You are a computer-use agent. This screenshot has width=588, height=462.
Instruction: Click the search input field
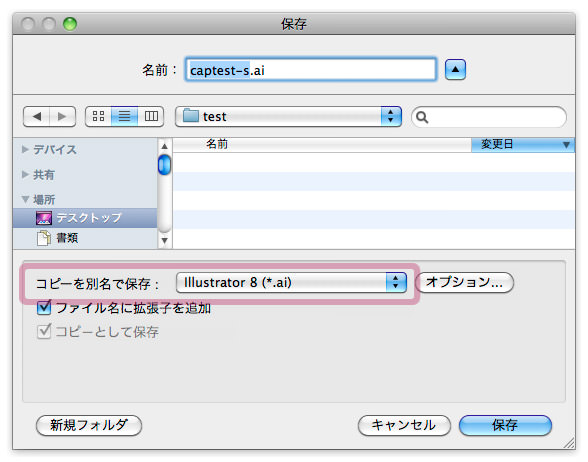(x=489, y=117)
